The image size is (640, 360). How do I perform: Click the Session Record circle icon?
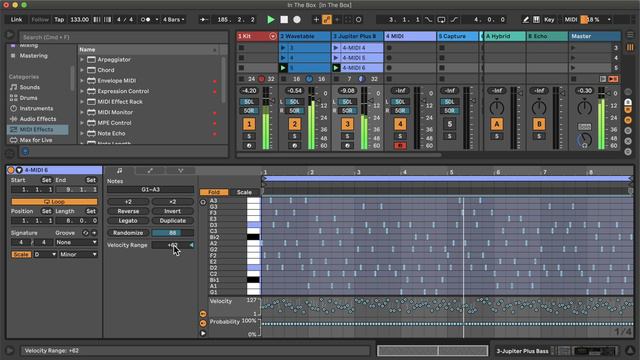358,19
